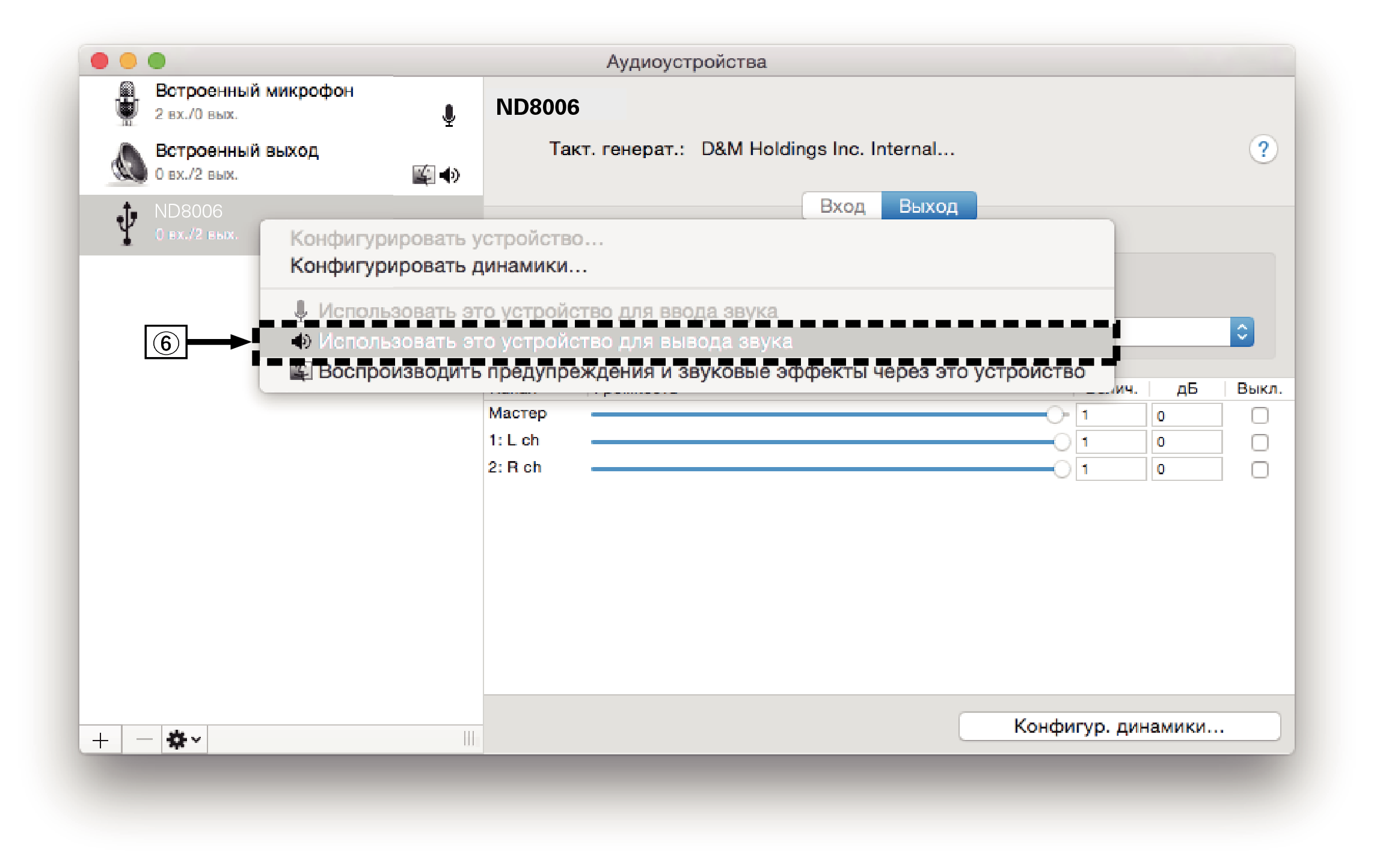1374x868 pixels.
Task: Adjust the Мастер volume slider
Action: (x=830, y=415)
